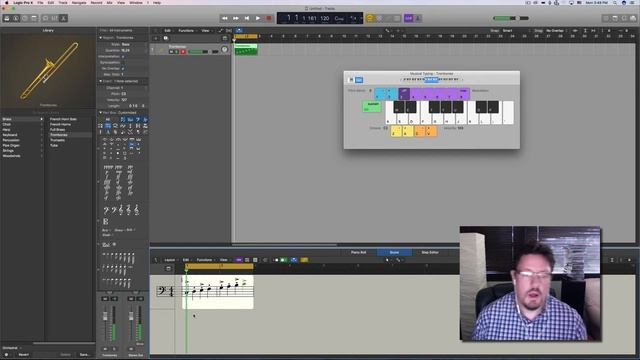Click the Rewind transport button
The image size is (640, 360).
pos(224,18)
